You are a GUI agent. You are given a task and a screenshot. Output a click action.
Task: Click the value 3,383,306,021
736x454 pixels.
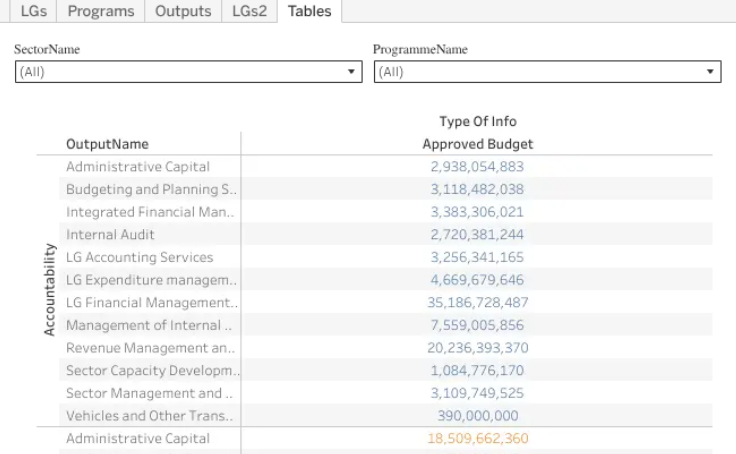click(477, 212)
